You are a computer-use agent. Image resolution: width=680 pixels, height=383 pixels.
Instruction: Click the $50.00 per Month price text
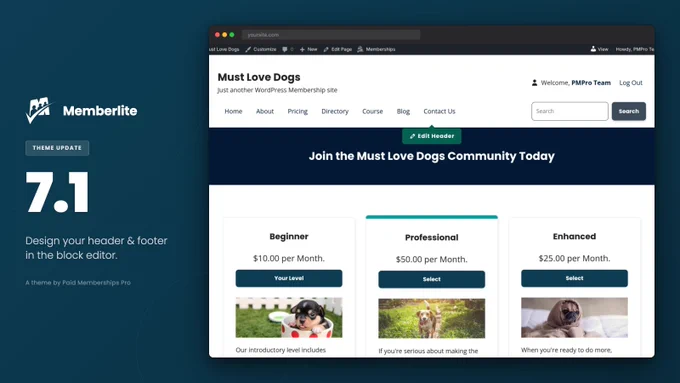pyautogui.click(x=432, y=259)
